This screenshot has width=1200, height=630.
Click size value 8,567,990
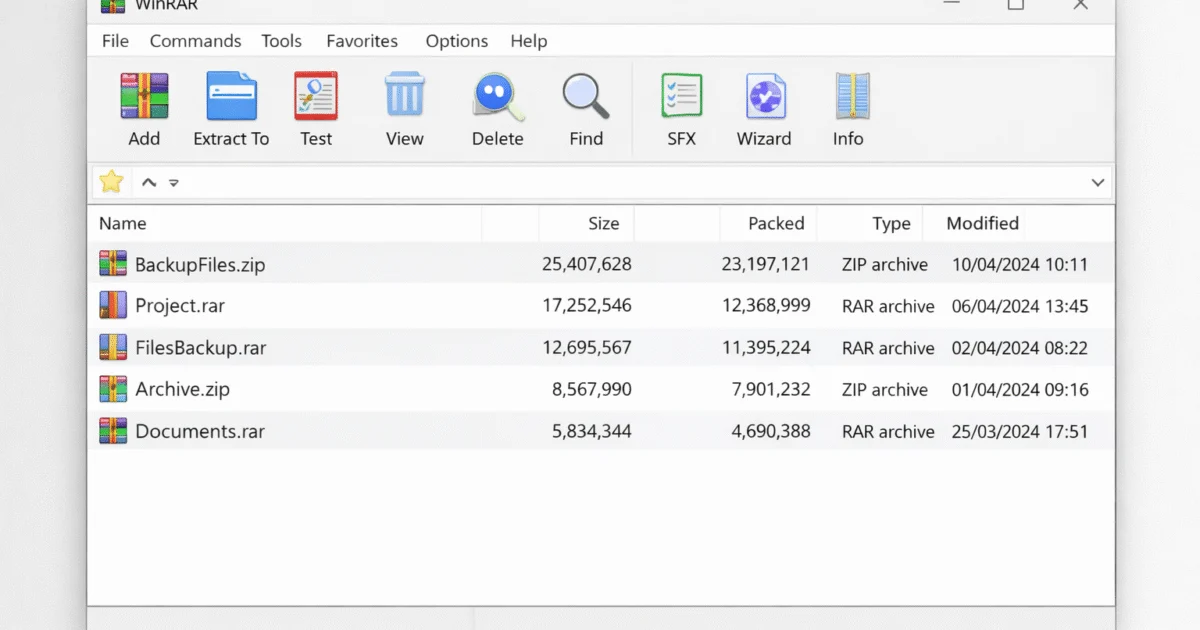(x=592, y=390)
